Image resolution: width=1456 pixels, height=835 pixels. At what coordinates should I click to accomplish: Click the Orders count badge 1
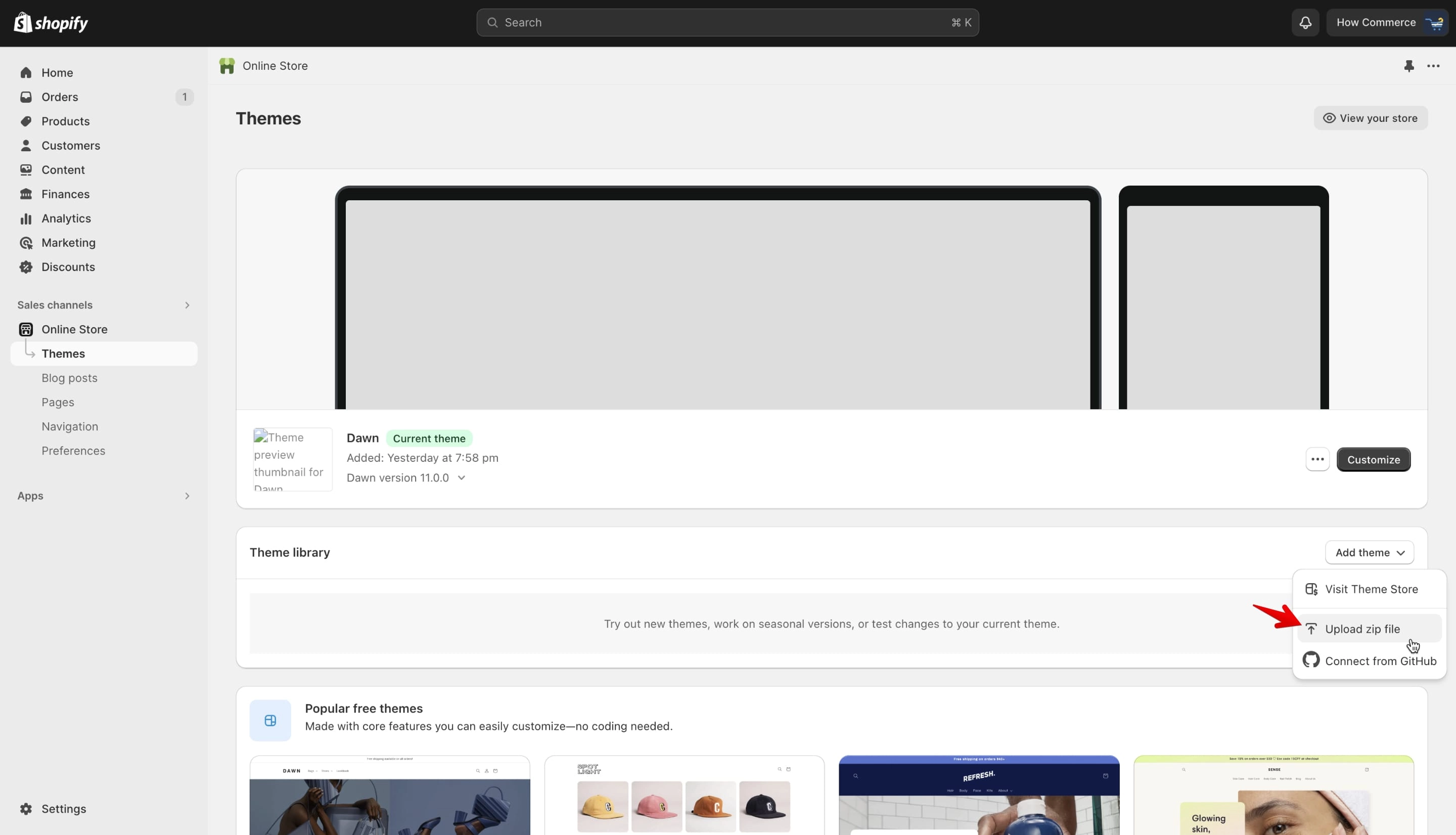(x=185, y=97)
